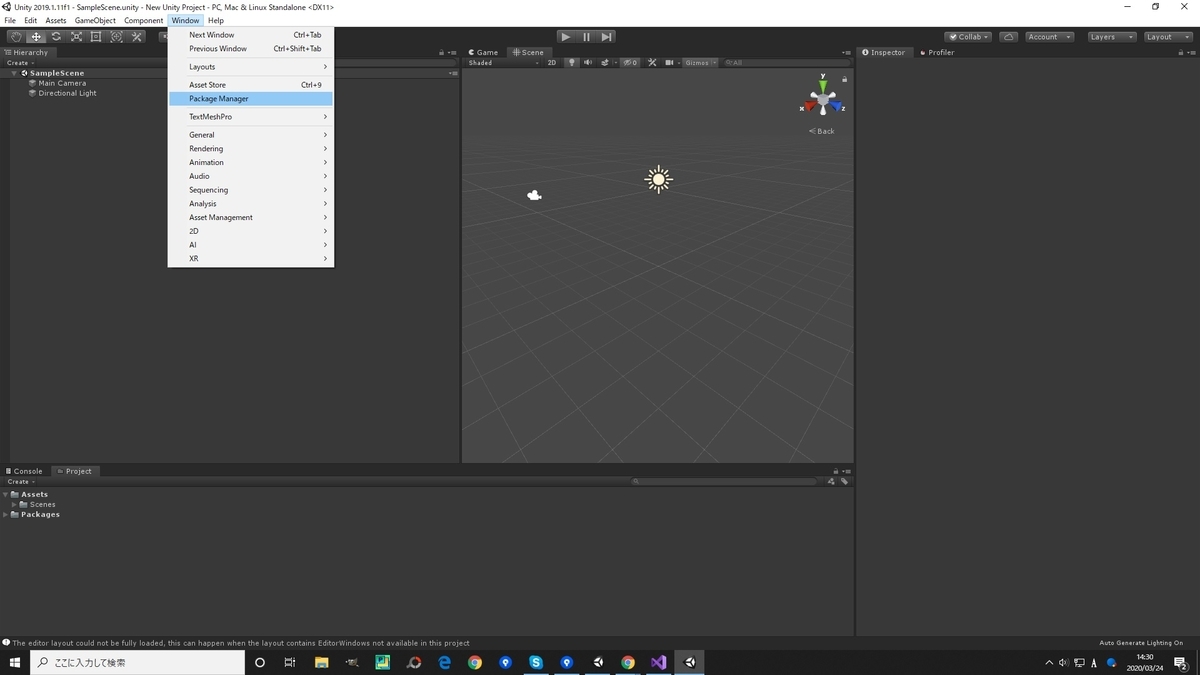
Task: Open scene component tools wrench icon
Action: 652,63
